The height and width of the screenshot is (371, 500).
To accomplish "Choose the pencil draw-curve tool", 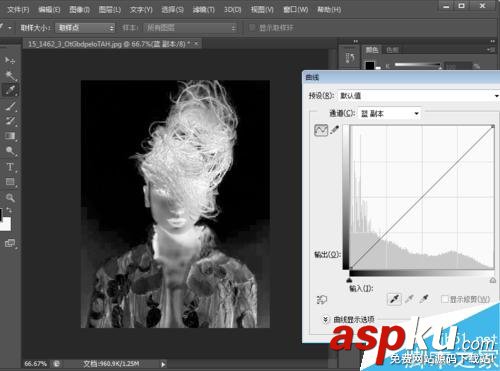I will pyautogui.click(x=335, y=130).
